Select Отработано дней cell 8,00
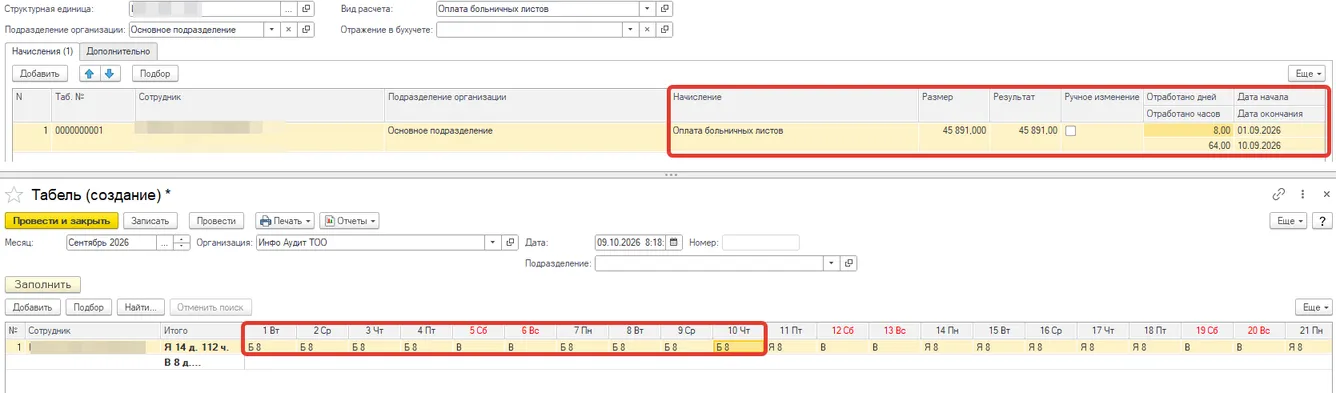Image resolution: width=1336 pixels, height=393 pixels. (x=1189, y=131)
